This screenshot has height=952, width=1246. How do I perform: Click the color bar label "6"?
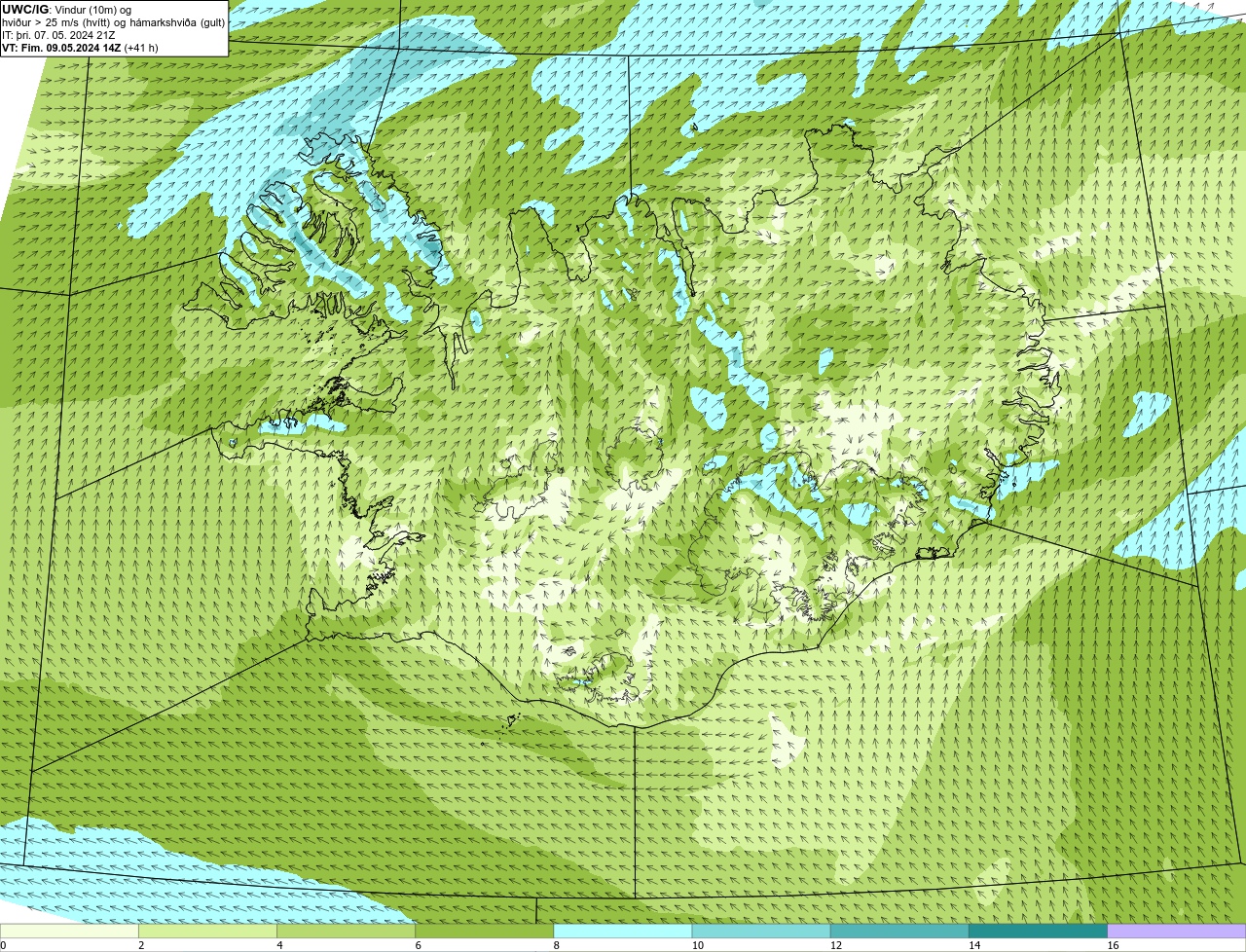418,945
